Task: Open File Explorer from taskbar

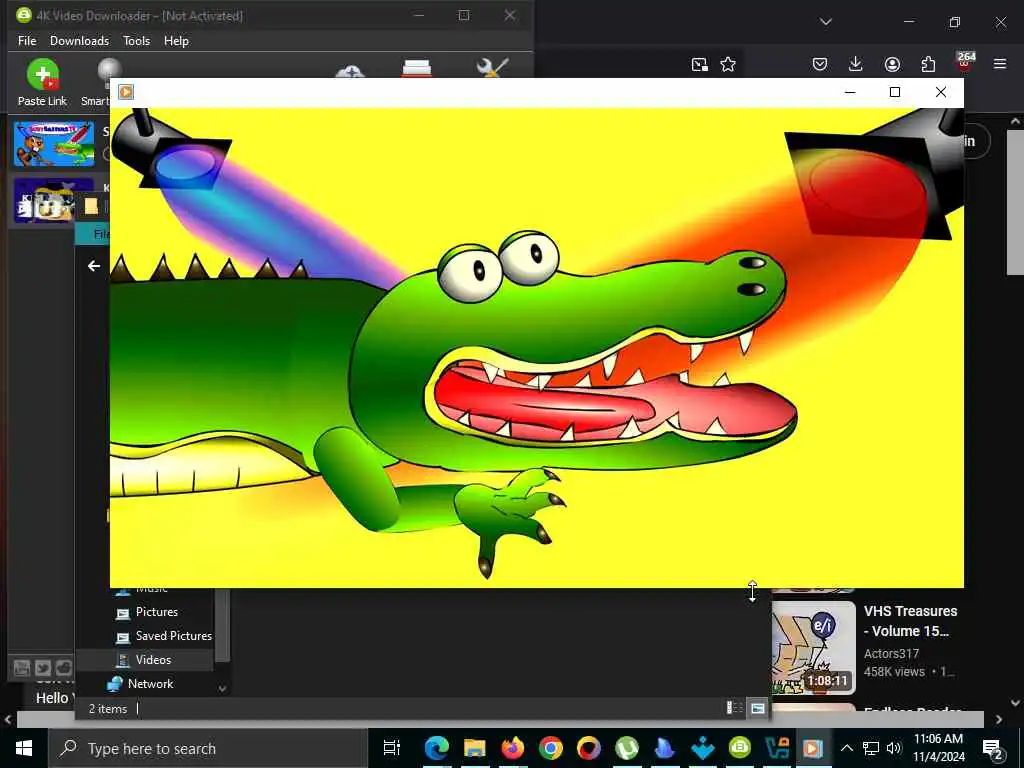Action: [x=475, y=748]
